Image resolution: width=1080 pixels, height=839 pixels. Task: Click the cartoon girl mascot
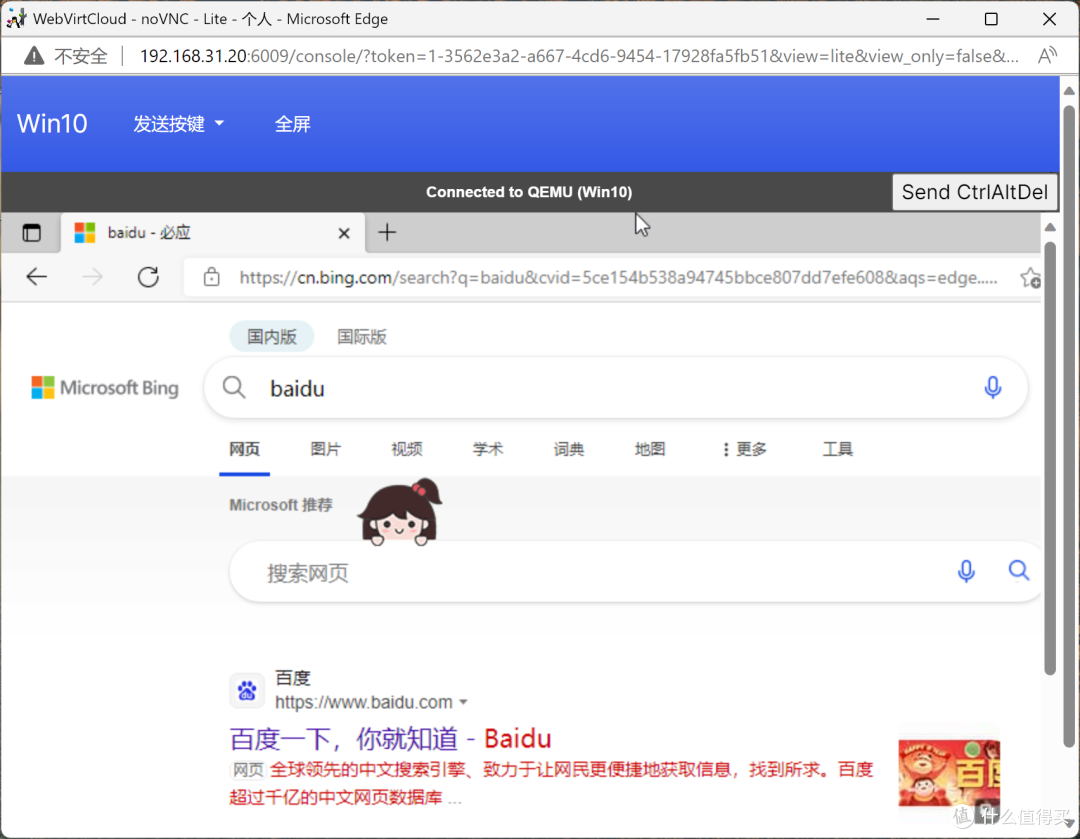tap(400, 512)
